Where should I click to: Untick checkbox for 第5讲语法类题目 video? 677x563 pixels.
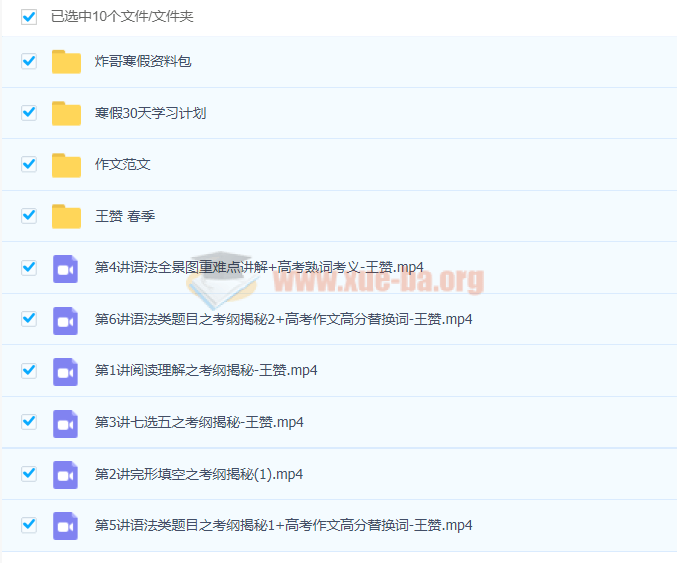29,525
